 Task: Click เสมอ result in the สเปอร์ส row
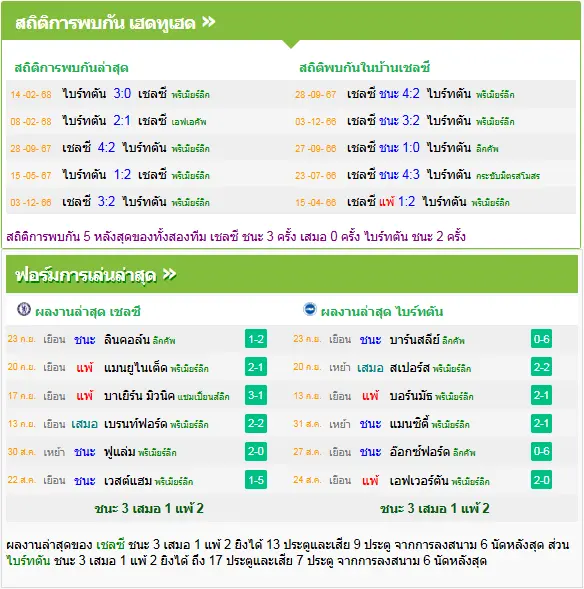370,367
